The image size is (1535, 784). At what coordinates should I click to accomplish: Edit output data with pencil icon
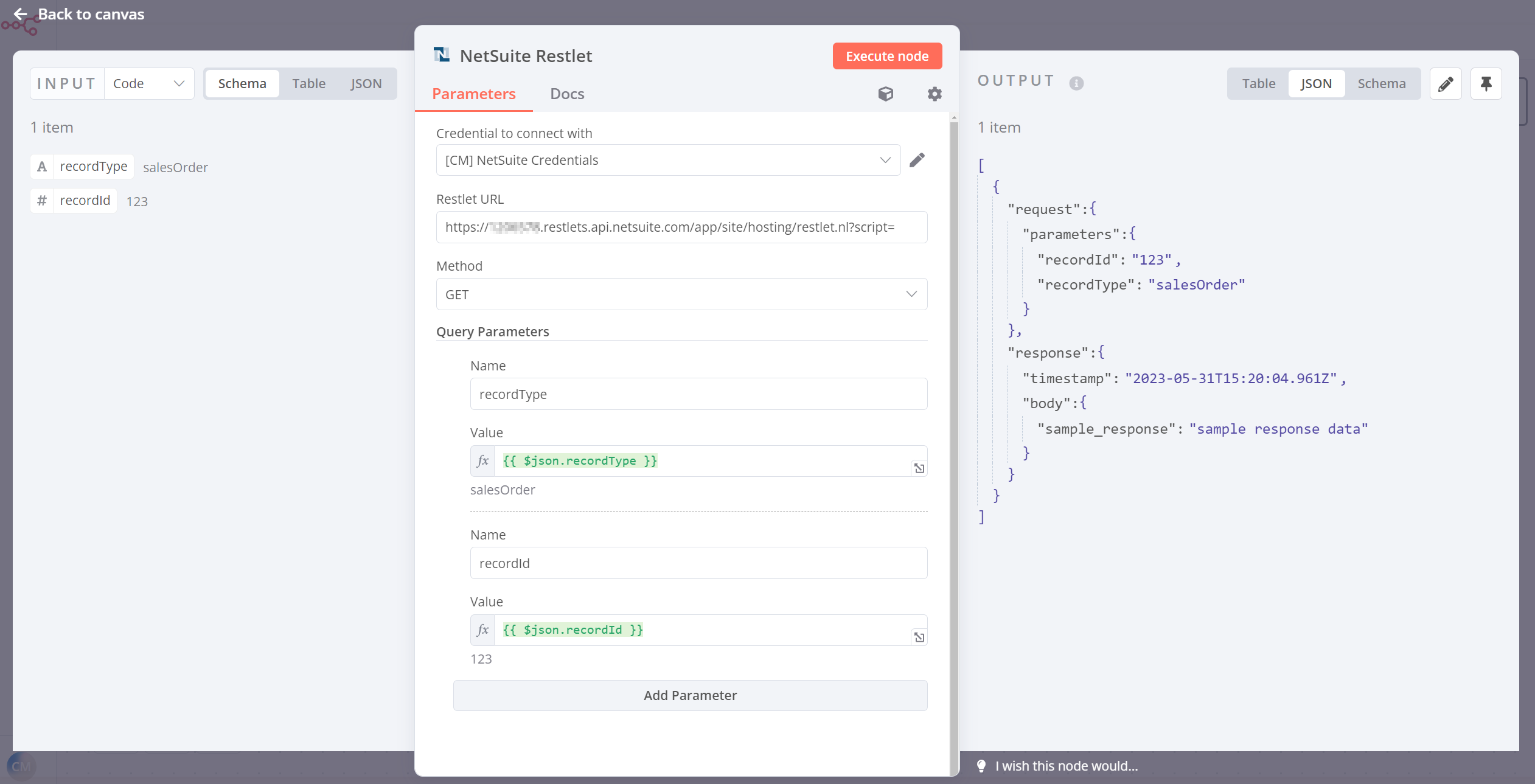click(1446, 83)
